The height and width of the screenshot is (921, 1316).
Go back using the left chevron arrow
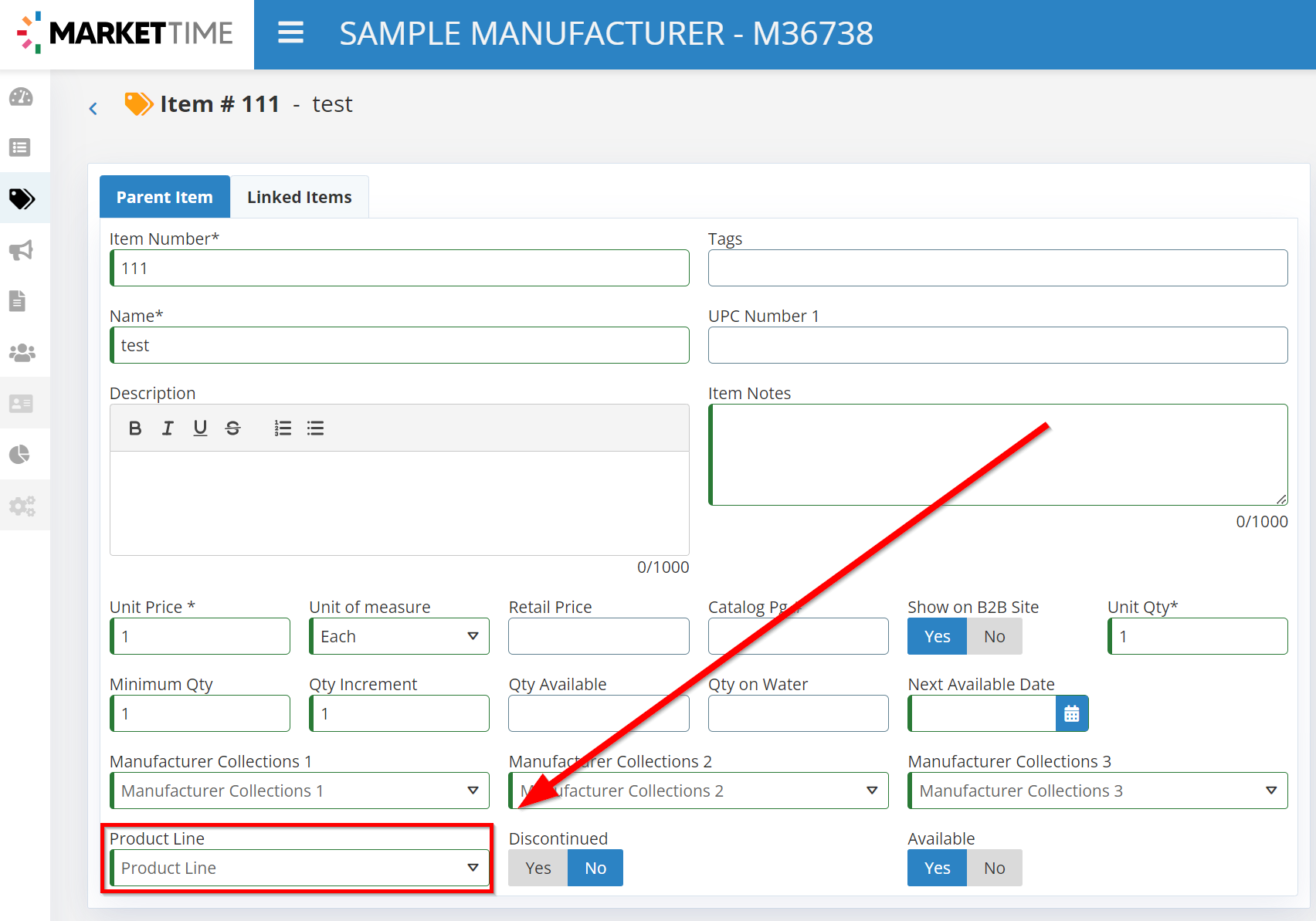click(x=93, y=109)
